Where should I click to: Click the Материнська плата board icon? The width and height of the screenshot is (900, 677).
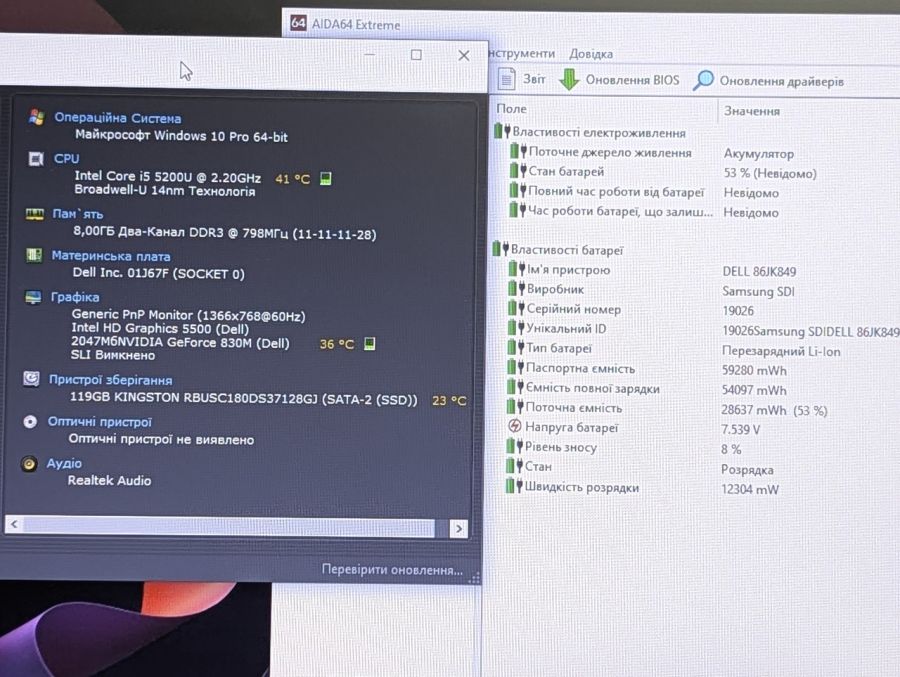tap(34, 255)
